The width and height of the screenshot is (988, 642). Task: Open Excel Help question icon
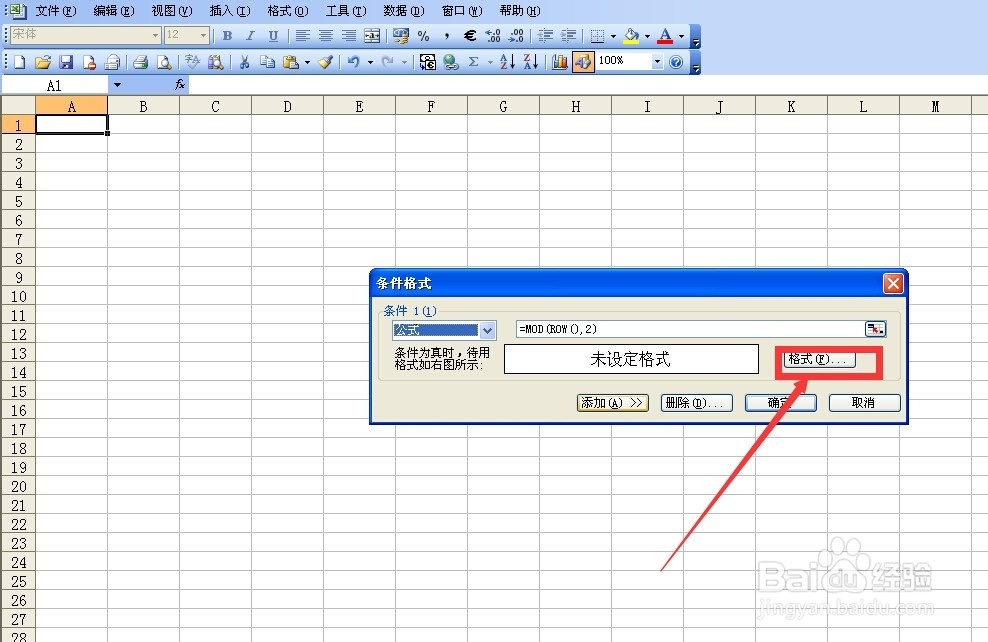(x=676, y=62)
